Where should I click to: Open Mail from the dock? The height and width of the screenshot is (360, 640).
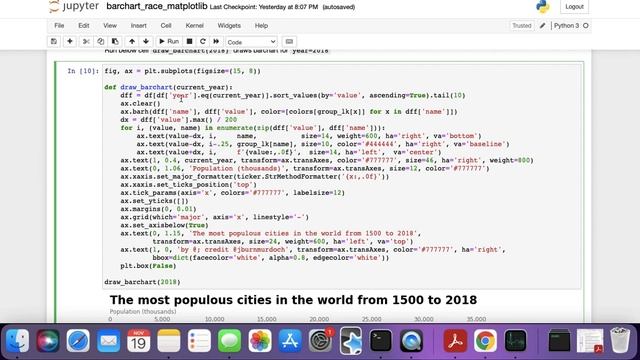[x=109, y=340]
